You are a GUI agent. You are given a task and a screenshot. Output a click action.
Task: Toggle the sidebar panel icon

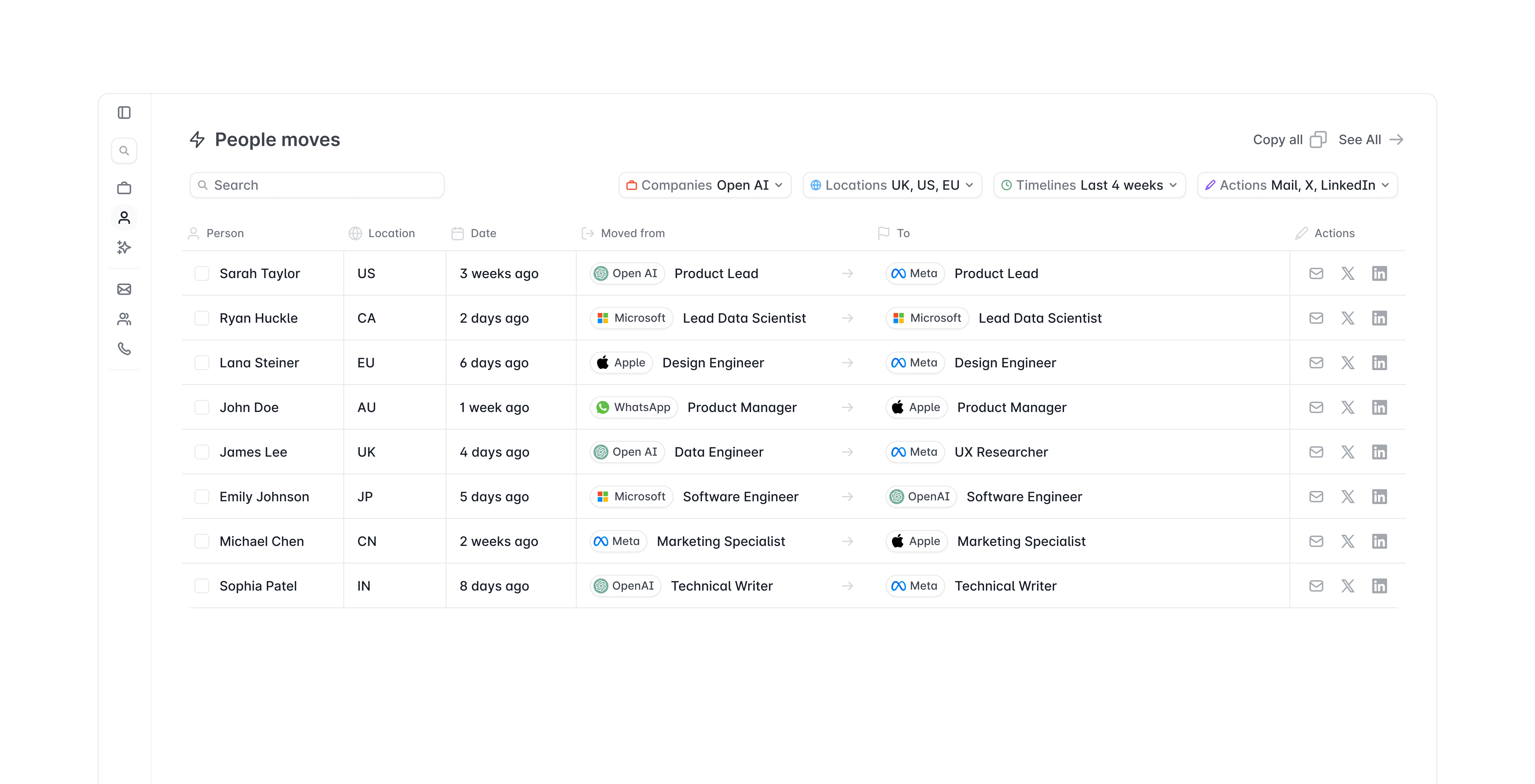[124, 113]
